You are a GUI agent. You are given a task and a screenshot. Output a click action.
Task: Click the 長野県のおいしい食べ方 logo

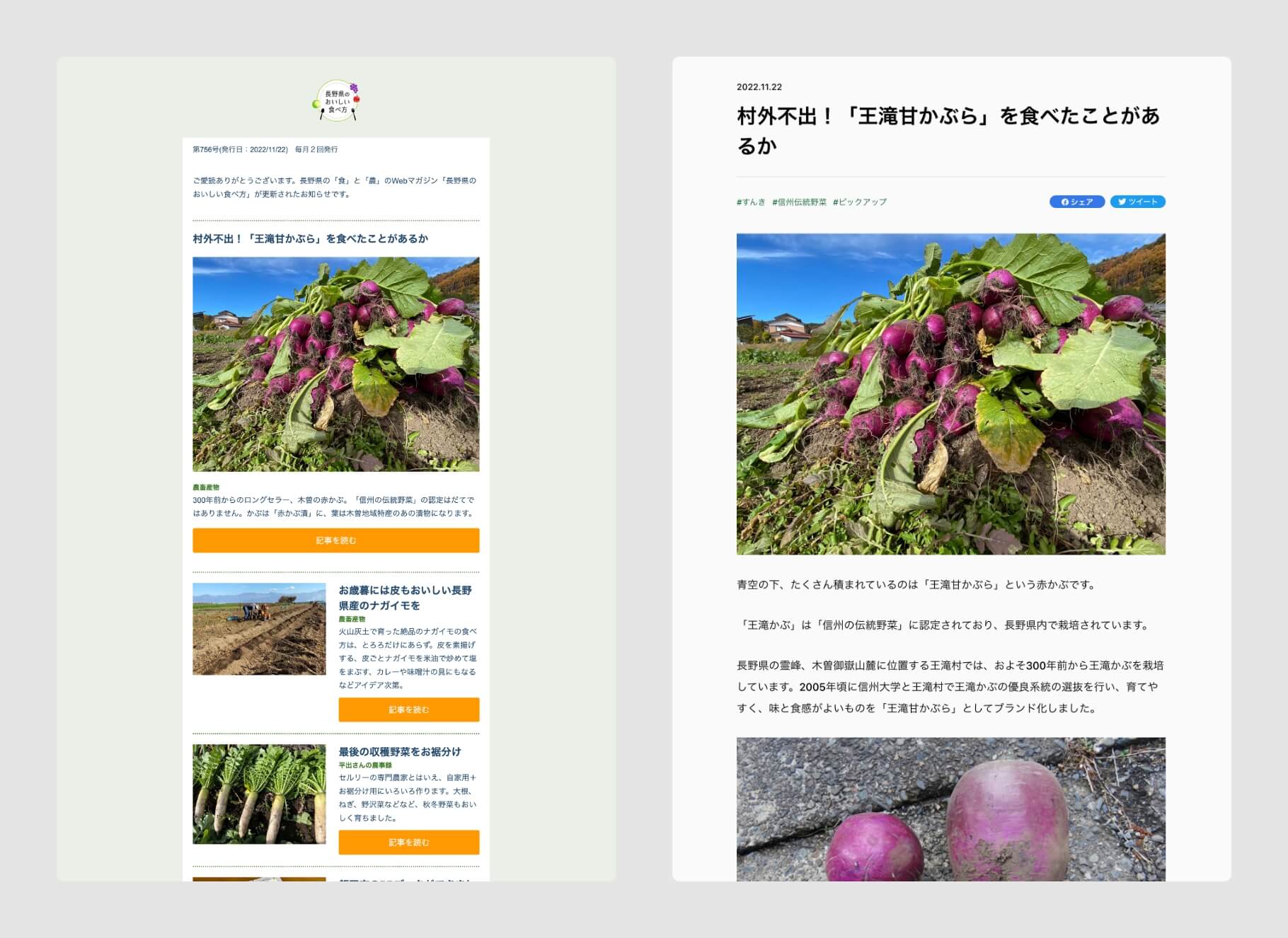tap(336, 101)
